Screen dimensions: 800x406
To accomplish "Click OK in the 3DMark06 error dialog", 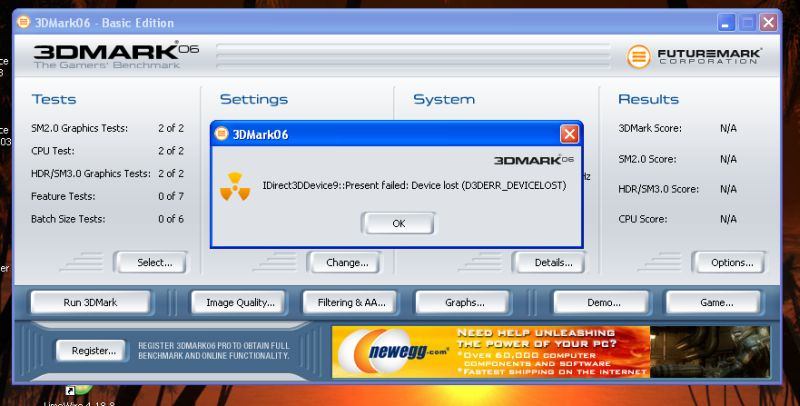I will 398,223.
